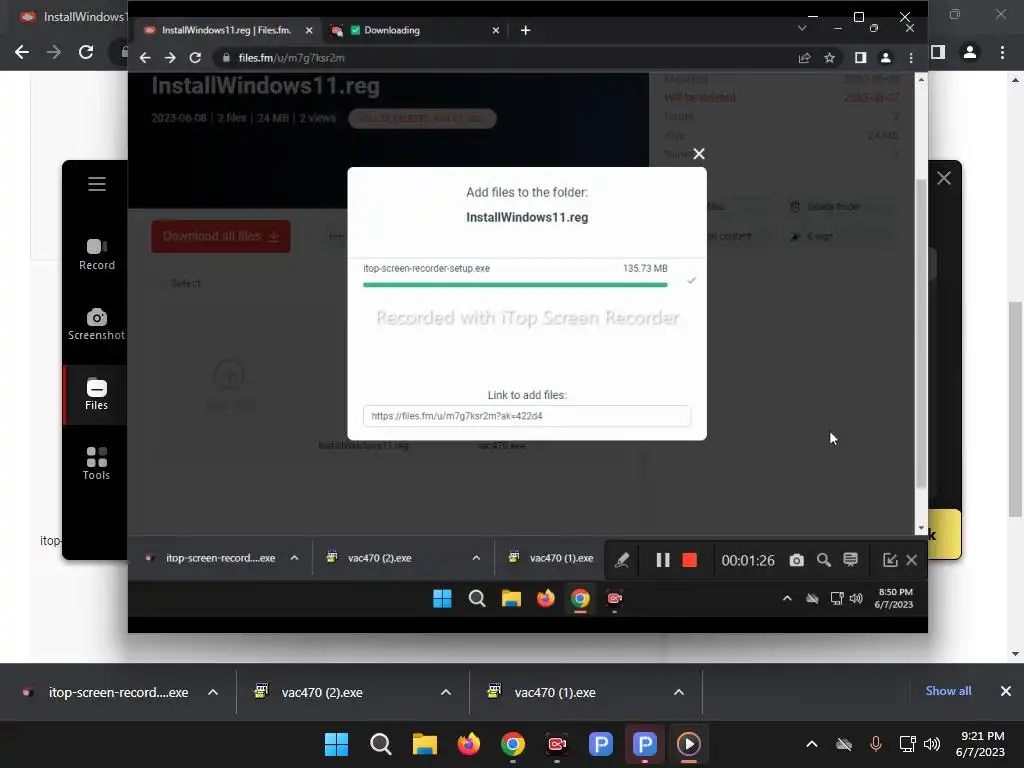Select the Files section in iTop sidebar
1024x768 pixels.
click(x=96, y=394)
